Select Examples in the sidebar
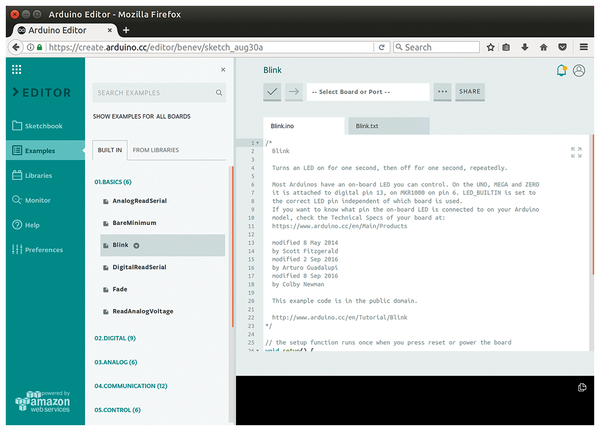 tap(45, 150)
